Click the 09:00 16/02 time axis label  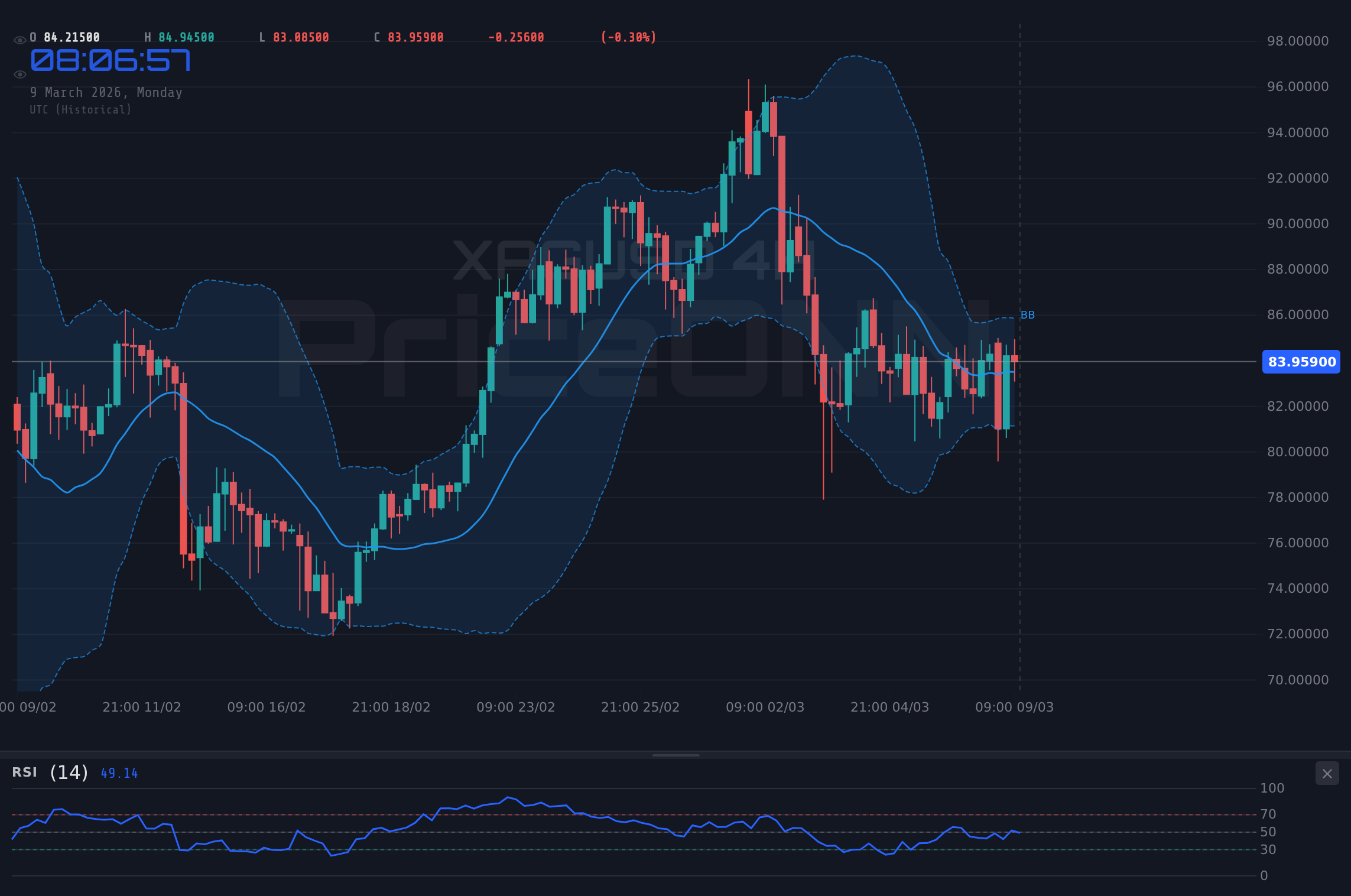coord(267,707)
